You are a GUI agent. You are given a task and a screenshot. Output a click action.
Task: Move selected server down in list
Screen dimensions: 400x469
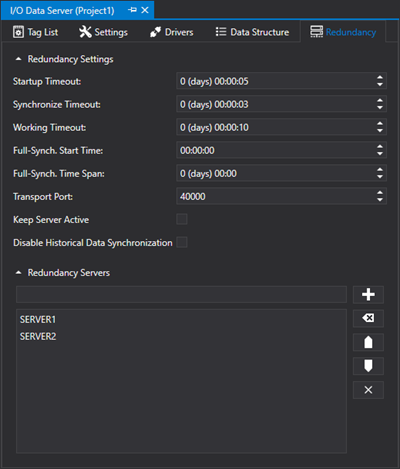click(x=368, y=366)
